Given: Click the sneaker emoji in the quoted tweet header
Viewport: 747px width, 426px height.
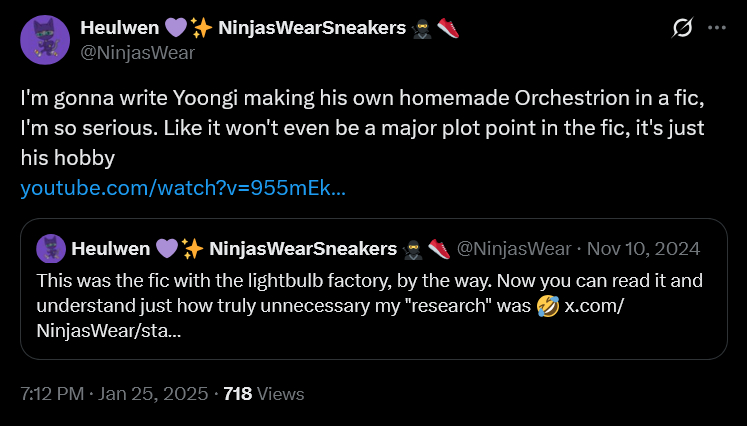Looking at the screenshot, I should [439, 248].
